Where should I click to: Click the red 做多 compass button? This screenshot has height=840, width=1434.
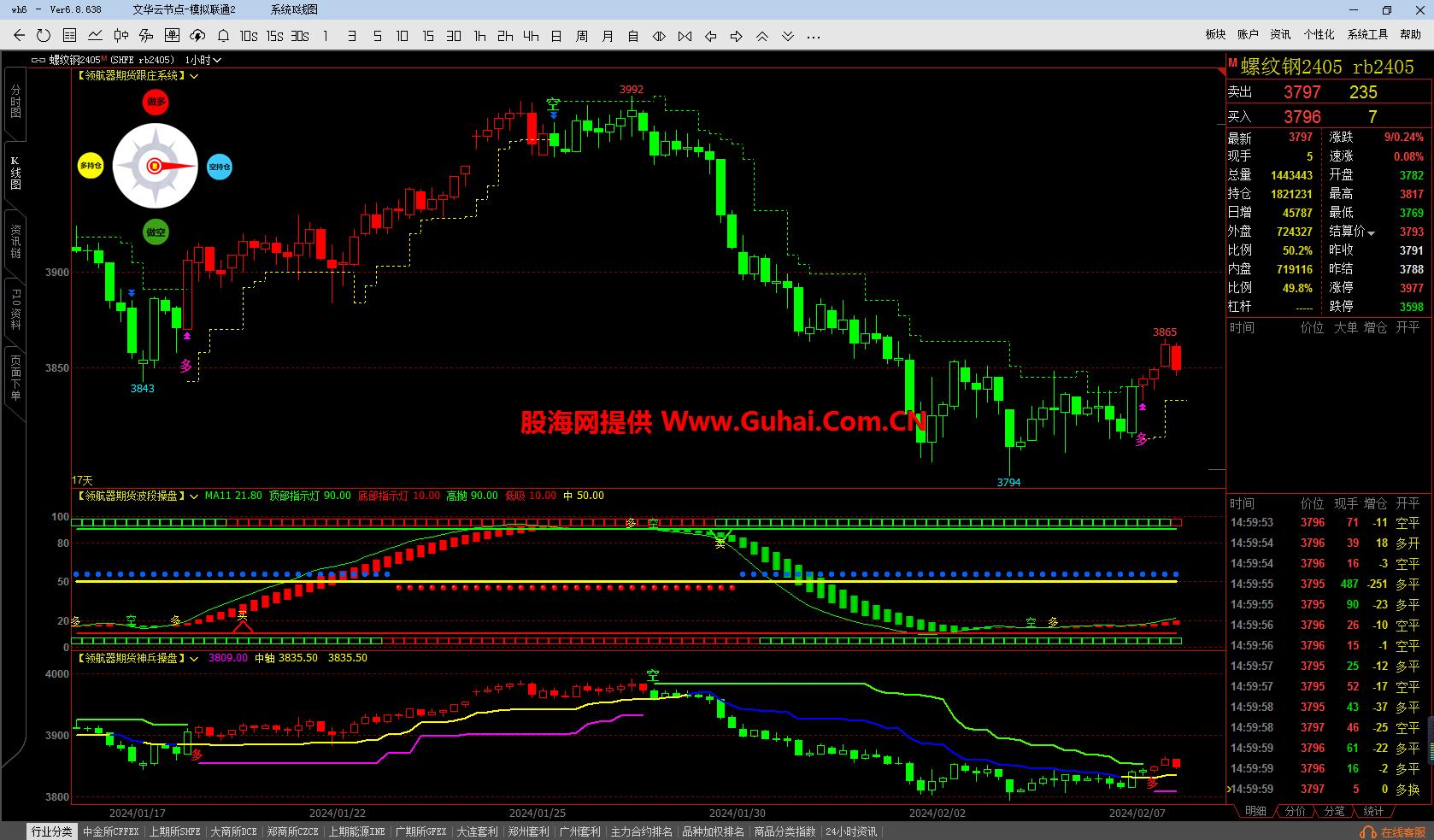click(x=156, y=102)
